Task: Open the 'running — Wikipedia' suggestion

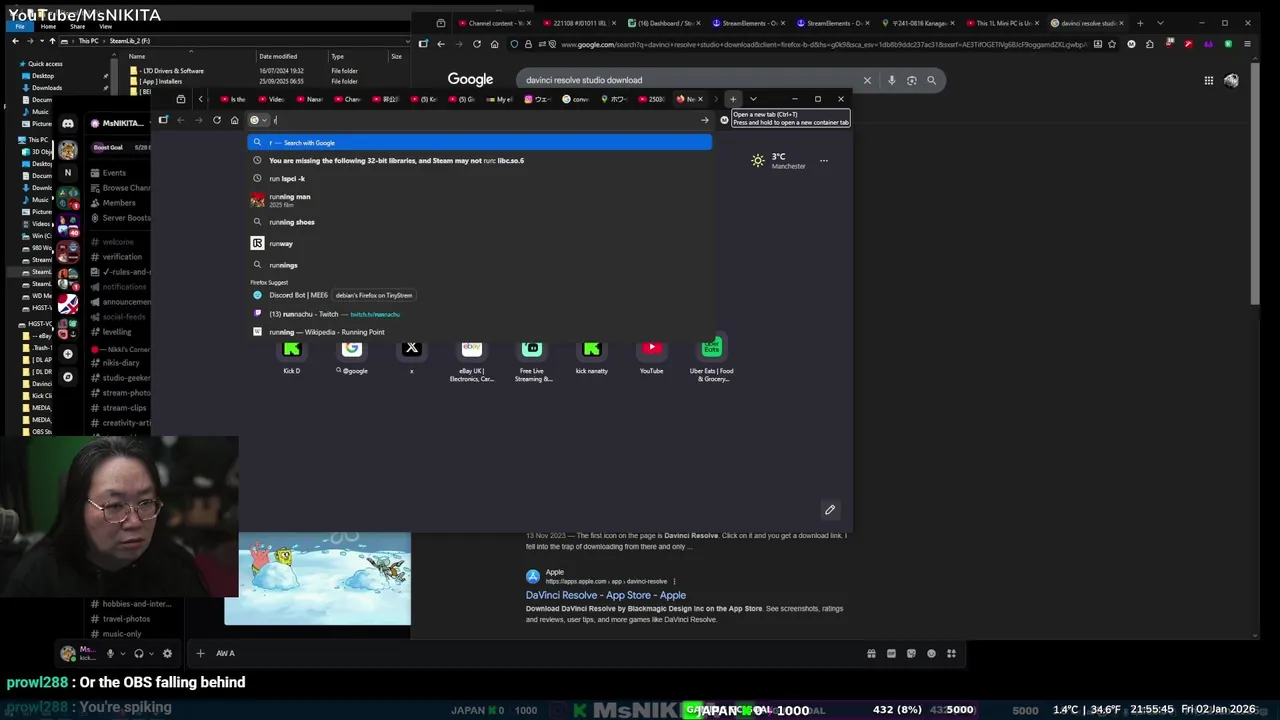Action: coord(480,332)
